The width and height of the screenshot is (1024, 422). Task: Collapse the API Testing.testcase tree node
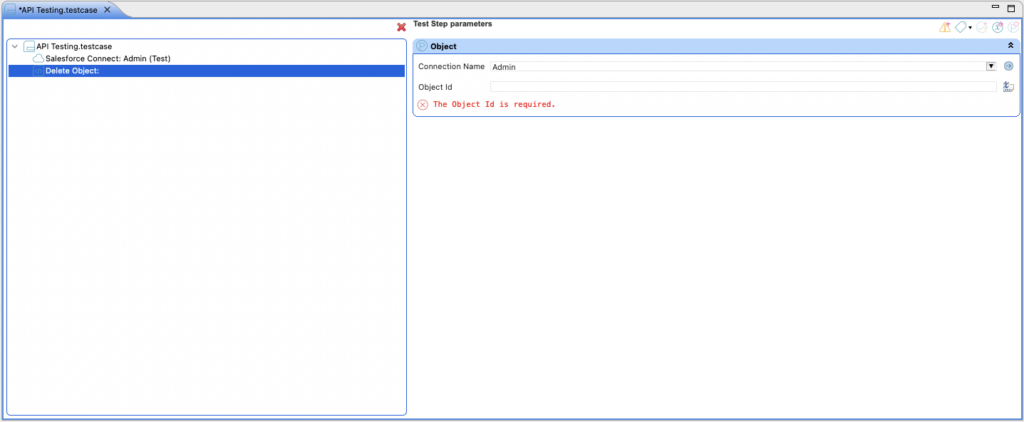(15, 46)
